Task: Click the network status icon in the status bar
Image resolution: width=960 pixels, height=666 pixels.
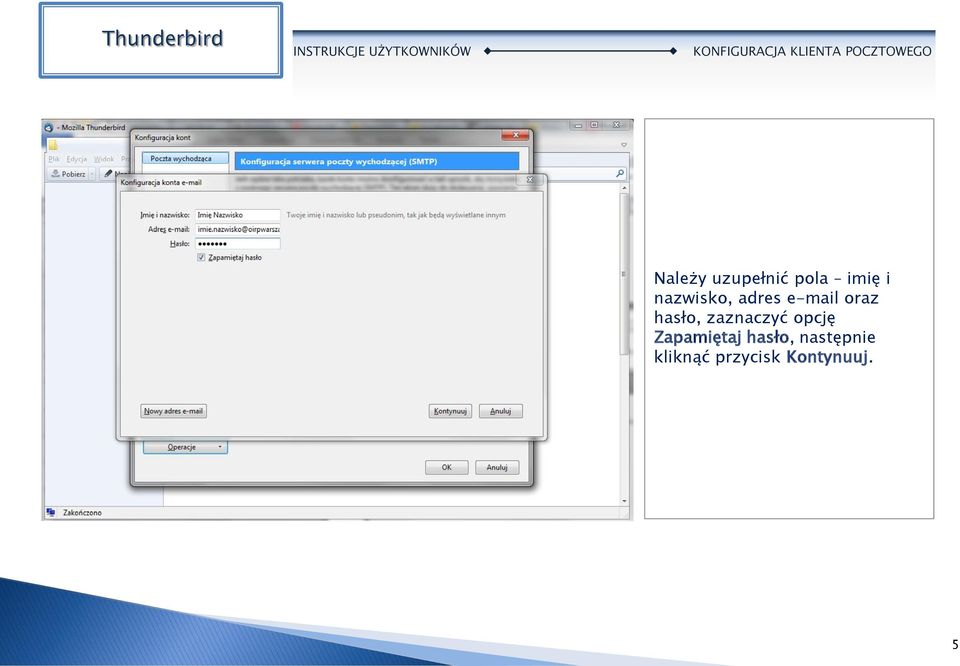Action: tap(51, 512)
